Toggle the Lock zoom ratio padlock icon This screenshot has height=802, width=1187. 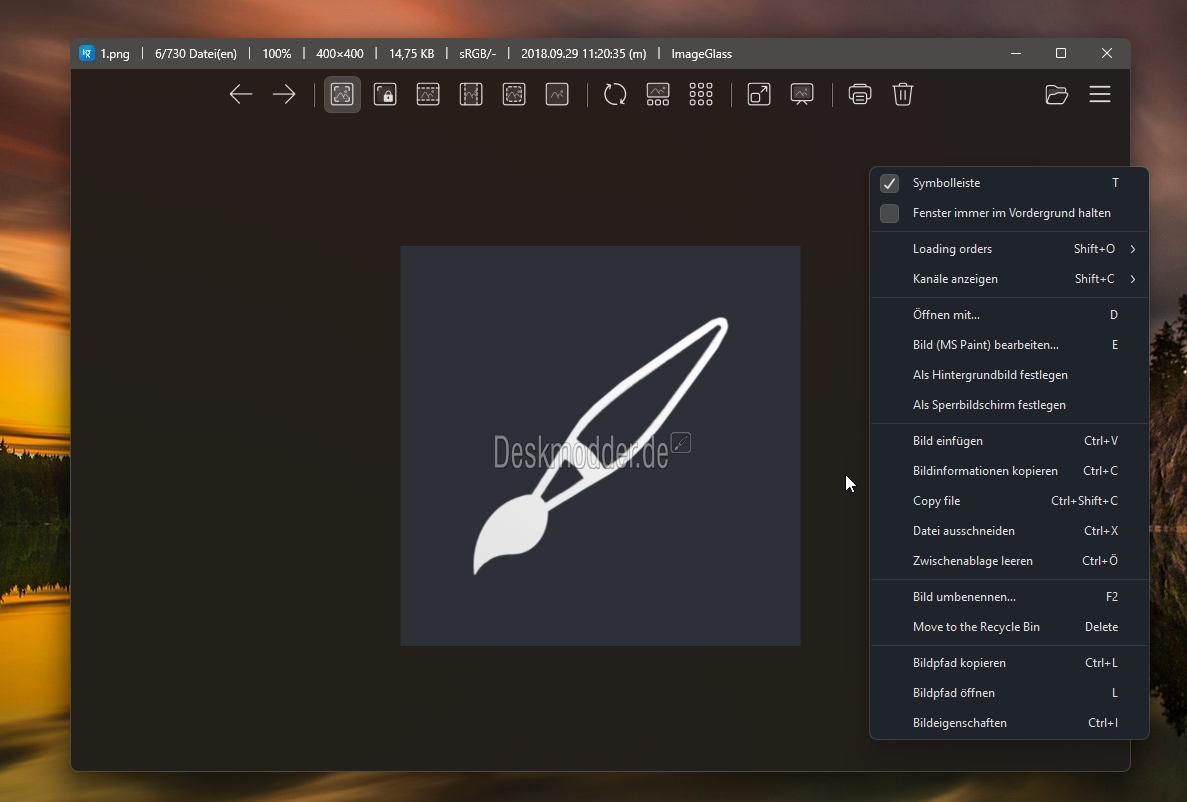(x=385, y=95)
